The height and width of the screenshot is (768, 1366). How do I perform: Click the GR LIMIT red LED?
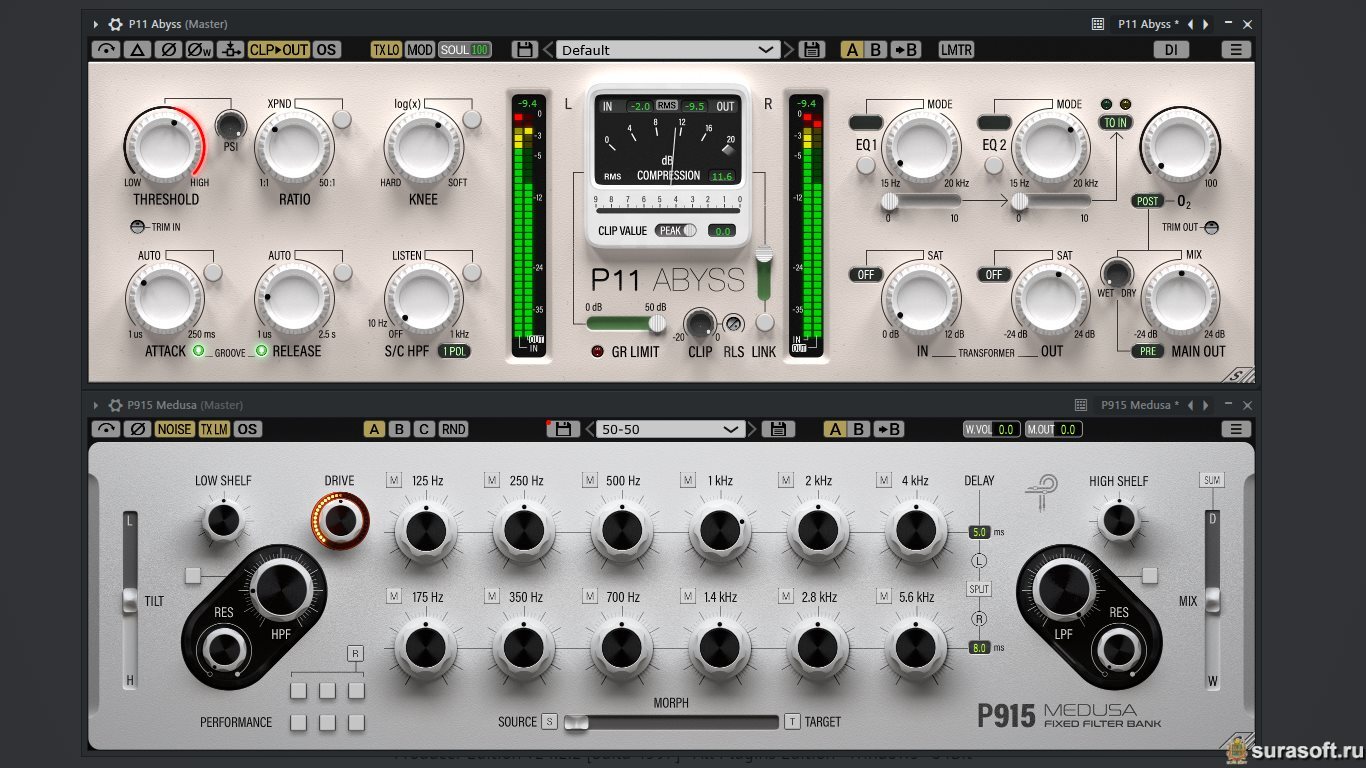coord(598,351)
